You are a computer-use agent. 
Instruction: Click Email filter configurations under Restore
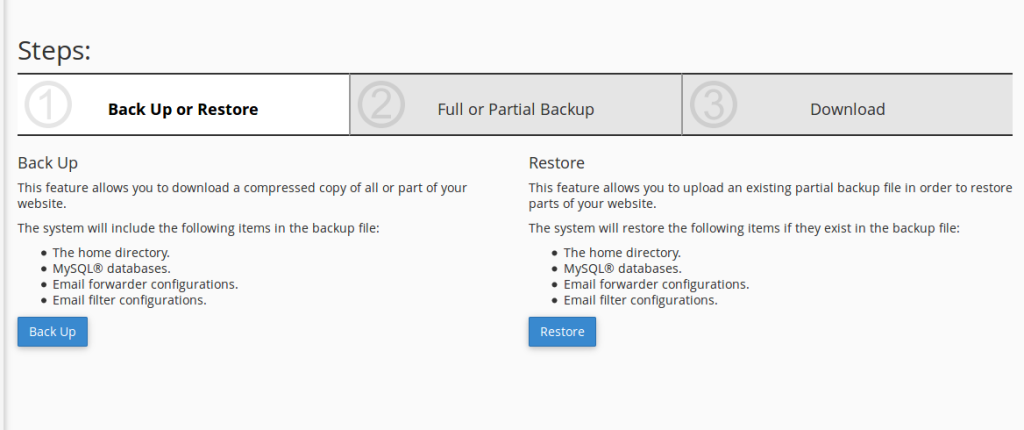pos(641,301)
